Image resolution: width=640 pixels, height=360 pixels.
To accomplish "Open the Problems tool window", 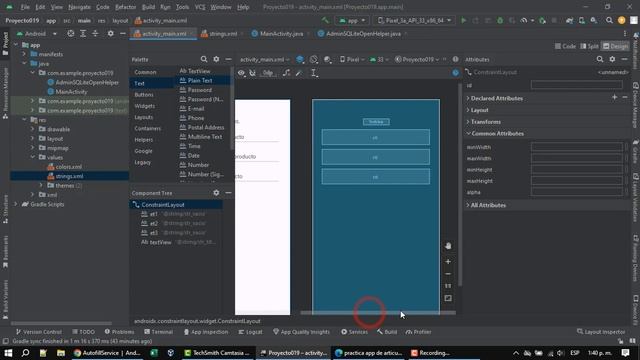I will [119, 332].
